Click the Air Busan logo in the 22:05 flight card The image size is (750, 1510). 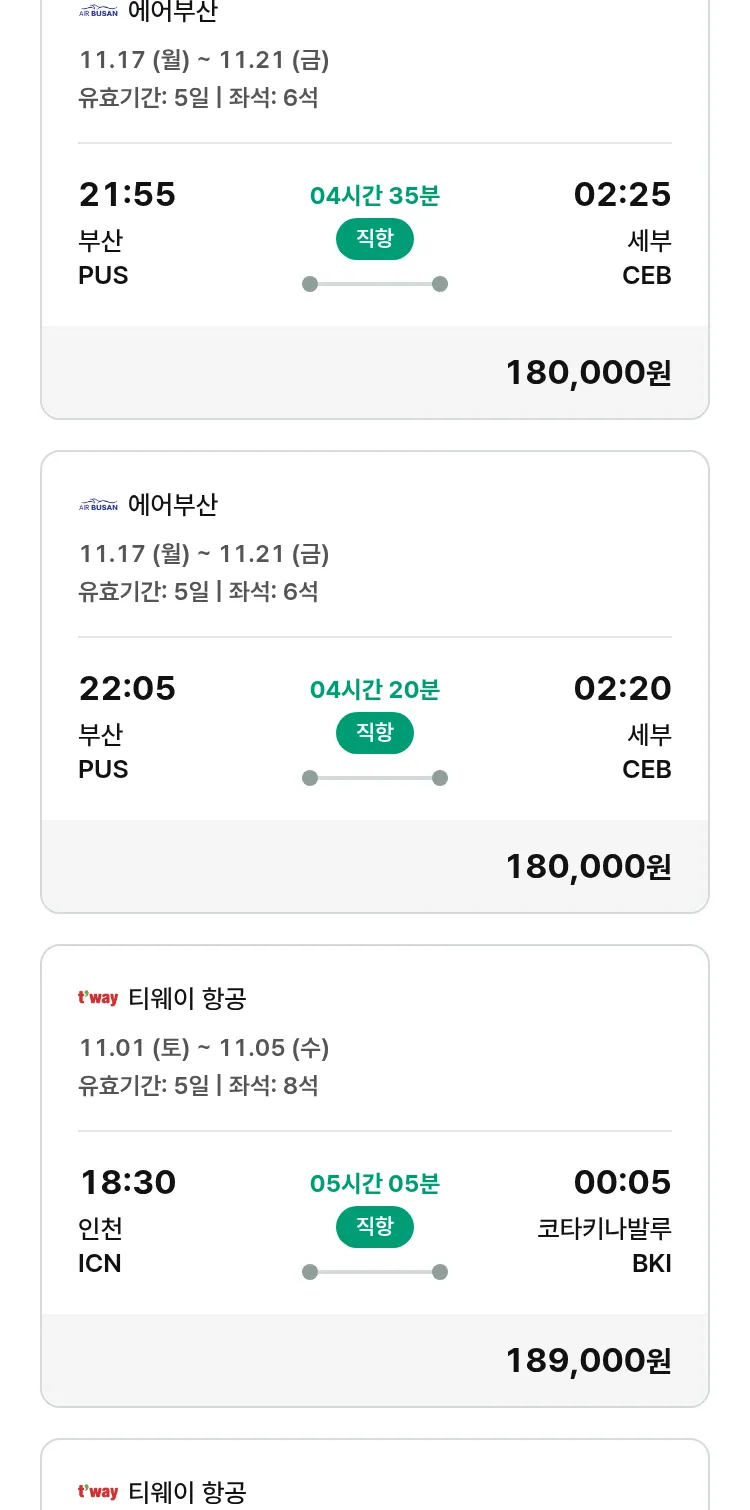pos(98,506)
